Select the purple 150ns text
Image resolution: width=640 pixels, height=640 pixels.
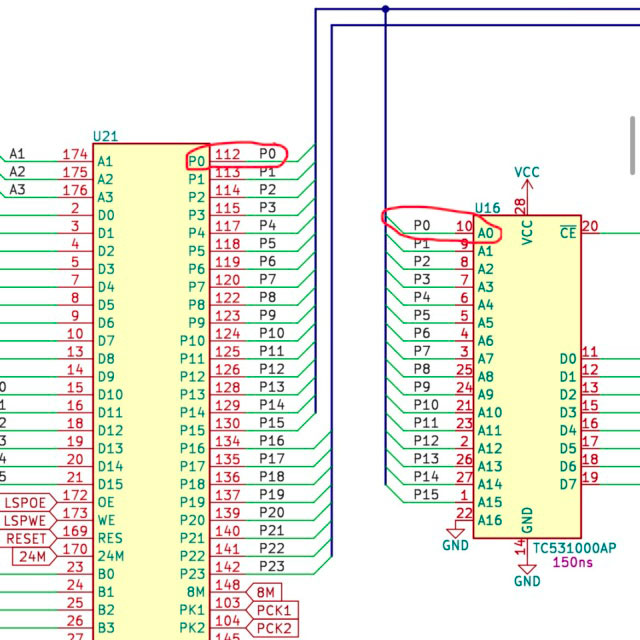coord(572,562)
